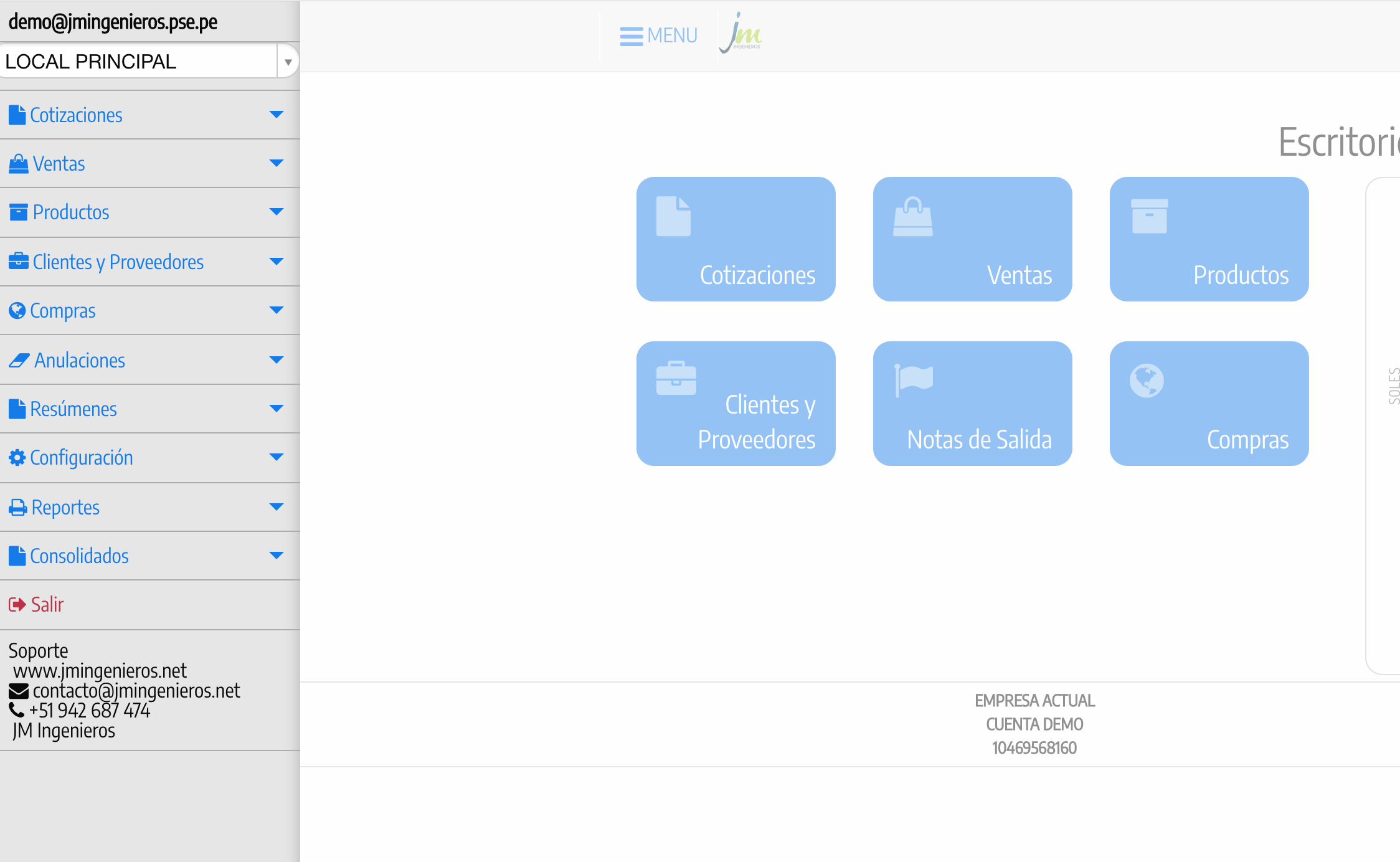Click the eraser icon beside Anulaciones

[x=19, y=361]
